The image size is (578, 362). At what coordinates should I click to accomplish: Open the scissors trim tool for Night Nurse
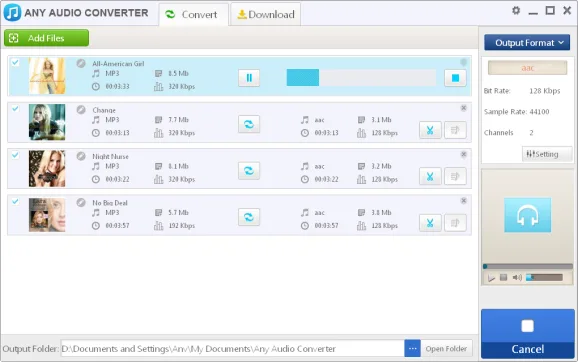(x=430, y=177)
